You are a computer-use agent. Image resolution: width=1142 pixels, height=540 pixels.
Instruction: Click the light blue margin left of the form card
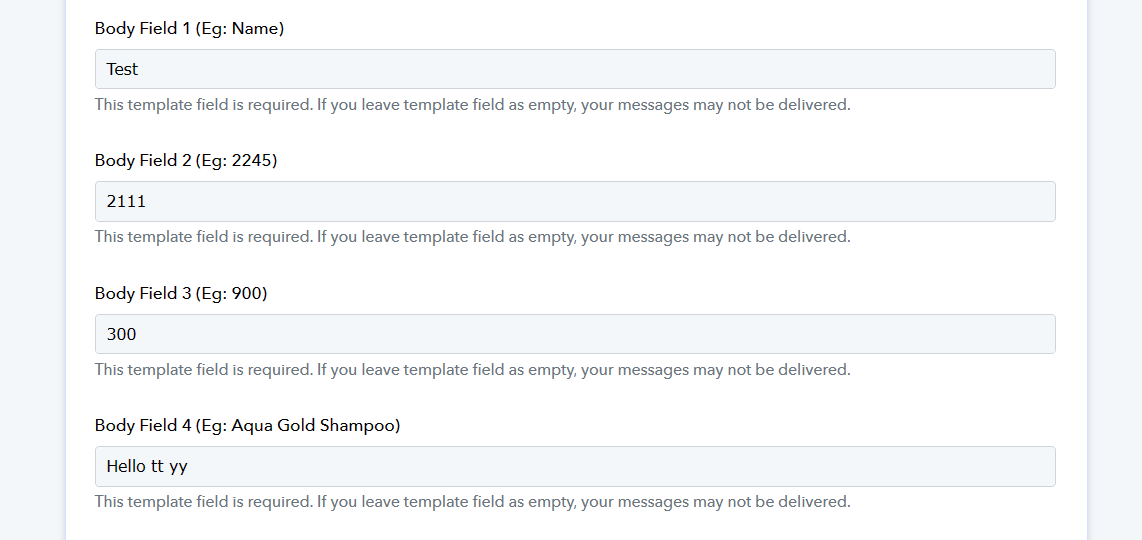32,270
